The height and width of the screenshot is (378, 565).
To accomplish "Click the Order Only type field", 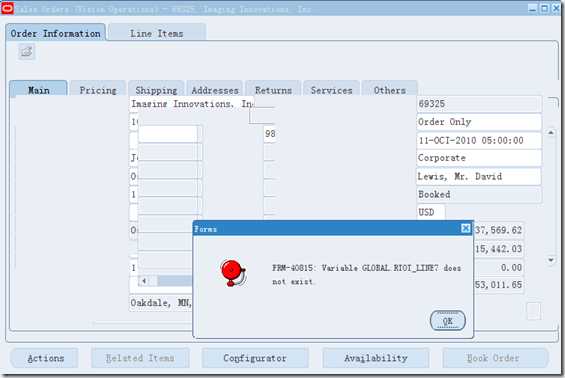I will point(479,122).
